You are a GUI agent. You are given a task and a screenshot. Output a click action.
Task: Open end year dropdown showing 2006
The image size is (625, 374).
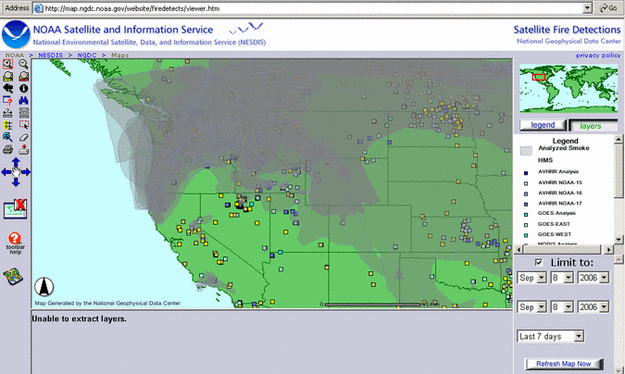(594, 307)
